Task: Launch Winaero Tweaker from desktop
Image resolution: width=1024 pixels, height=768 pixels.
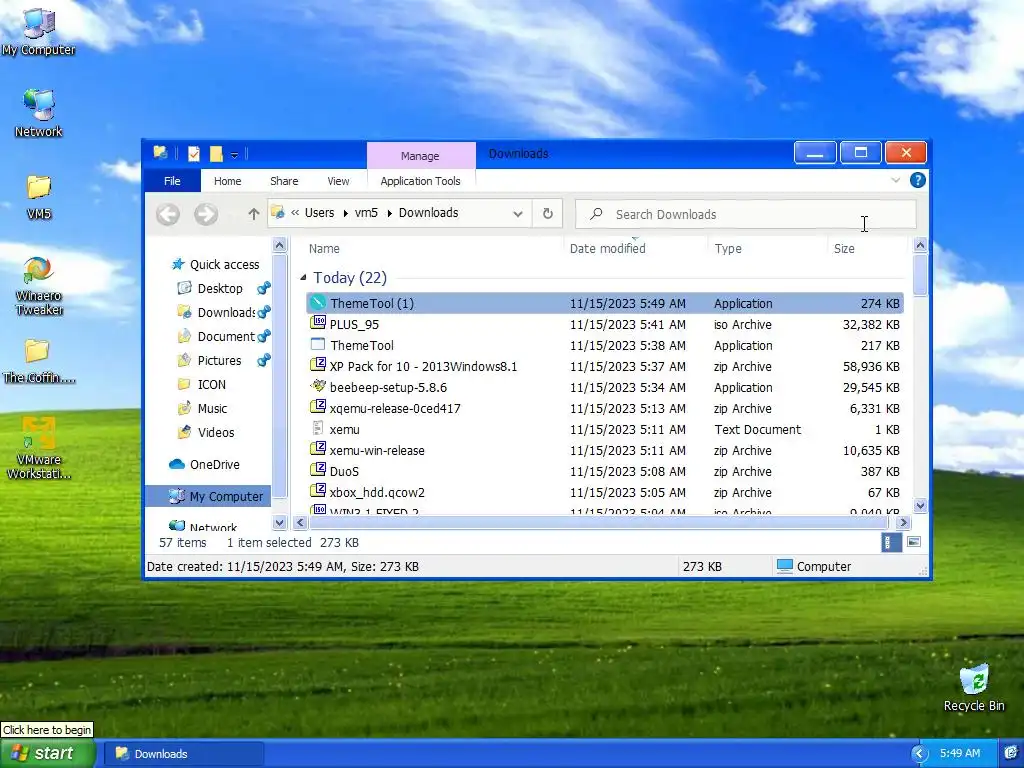Action: 39,286
